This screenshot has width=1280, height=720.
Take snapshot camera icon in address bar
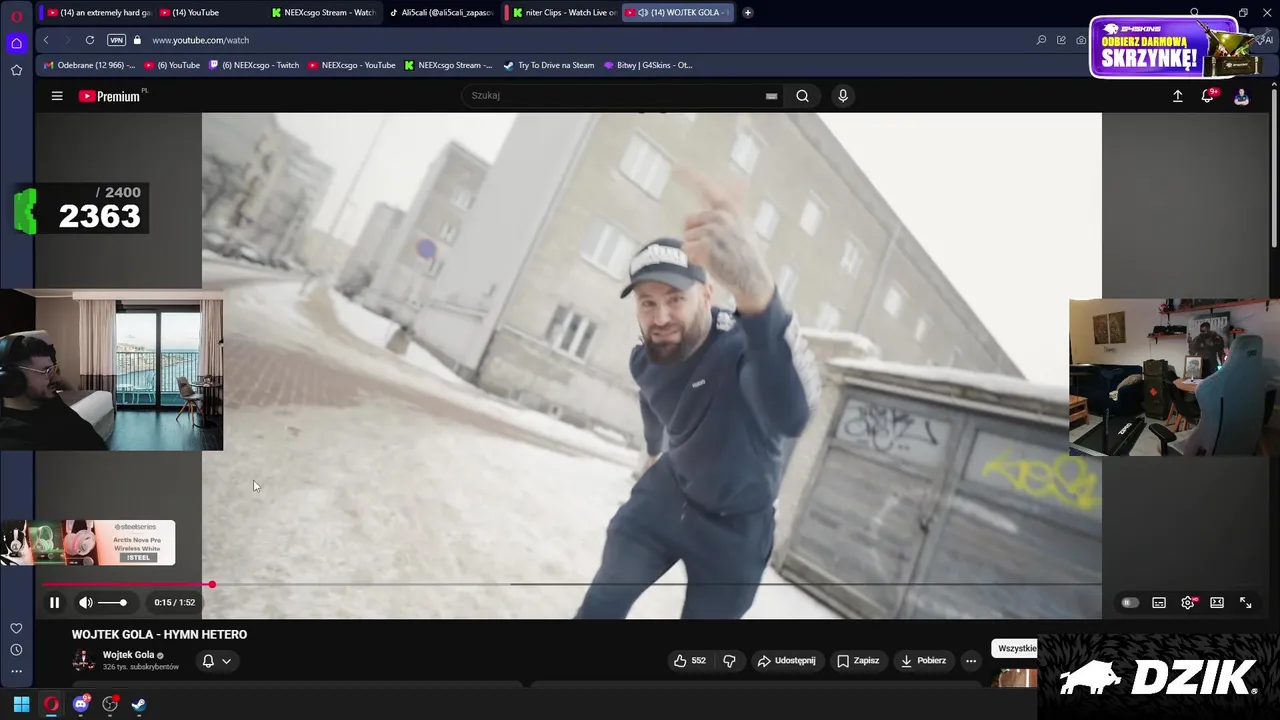pyautogui.click(x=1081, y=40)
